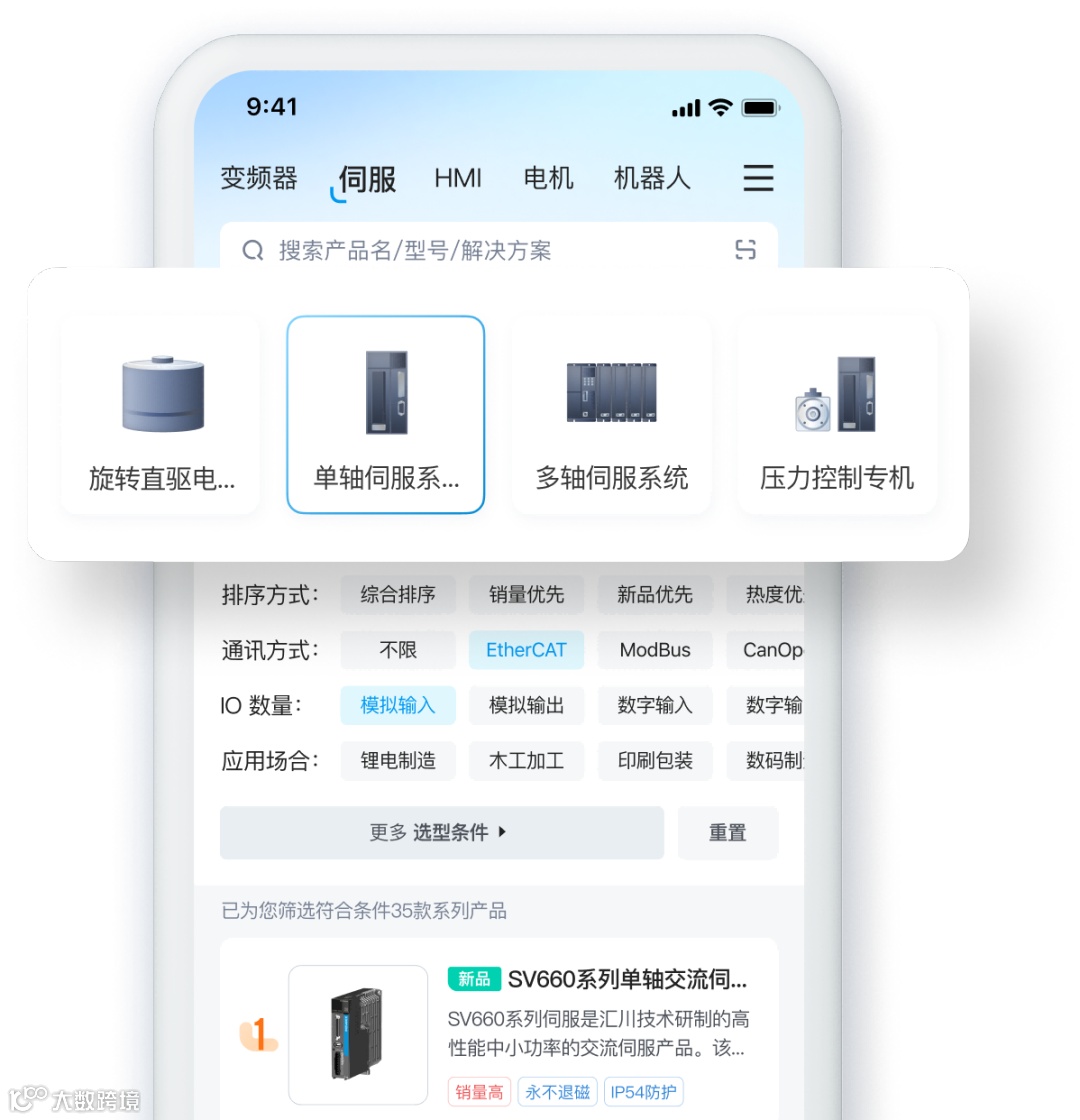Switch to the 变频器 tab
The image size is (1080, 1120).
tap(259, 178)
